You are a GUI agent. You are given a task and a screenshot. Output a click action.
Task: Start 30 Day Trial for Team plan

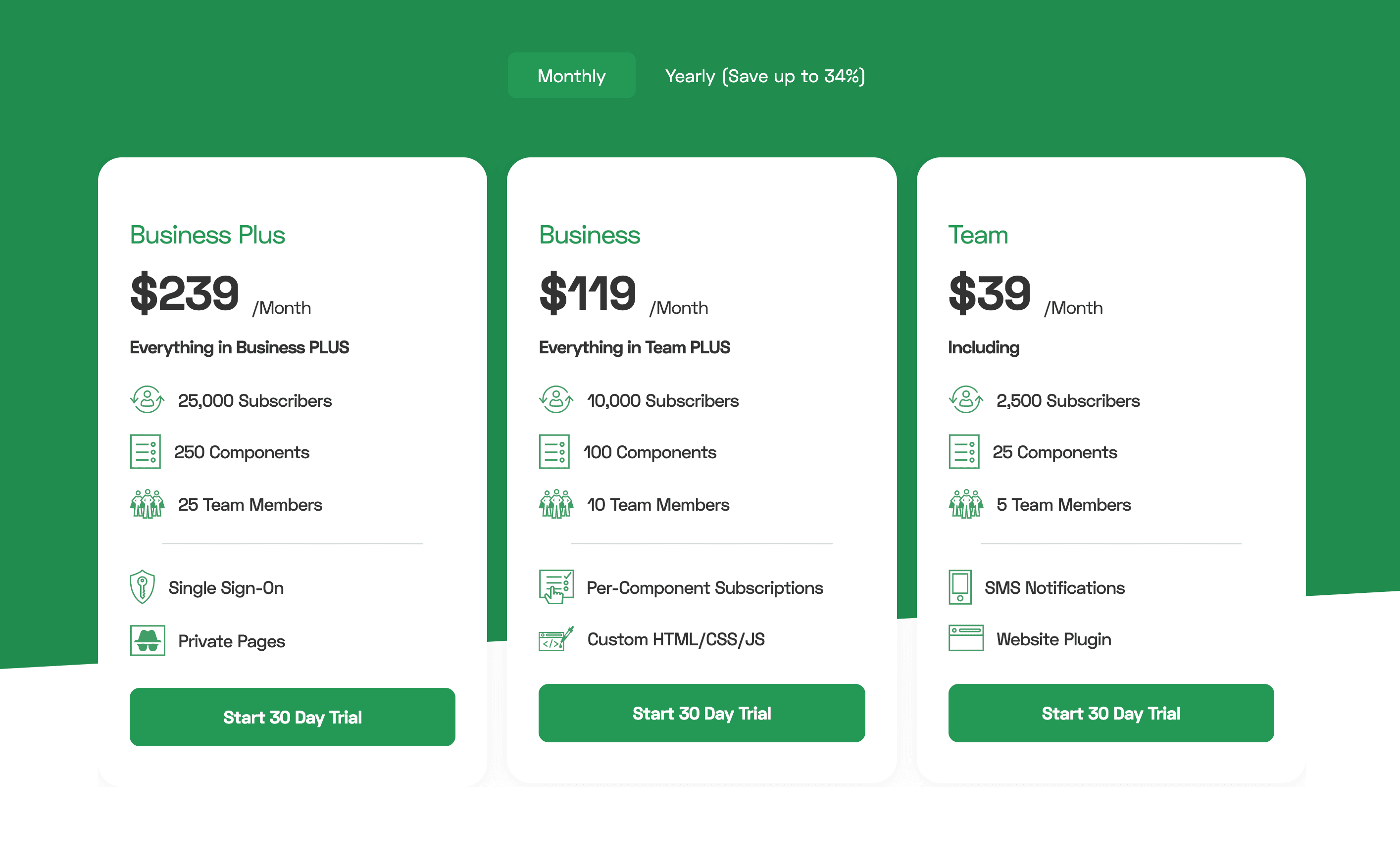pos(1110,713)
